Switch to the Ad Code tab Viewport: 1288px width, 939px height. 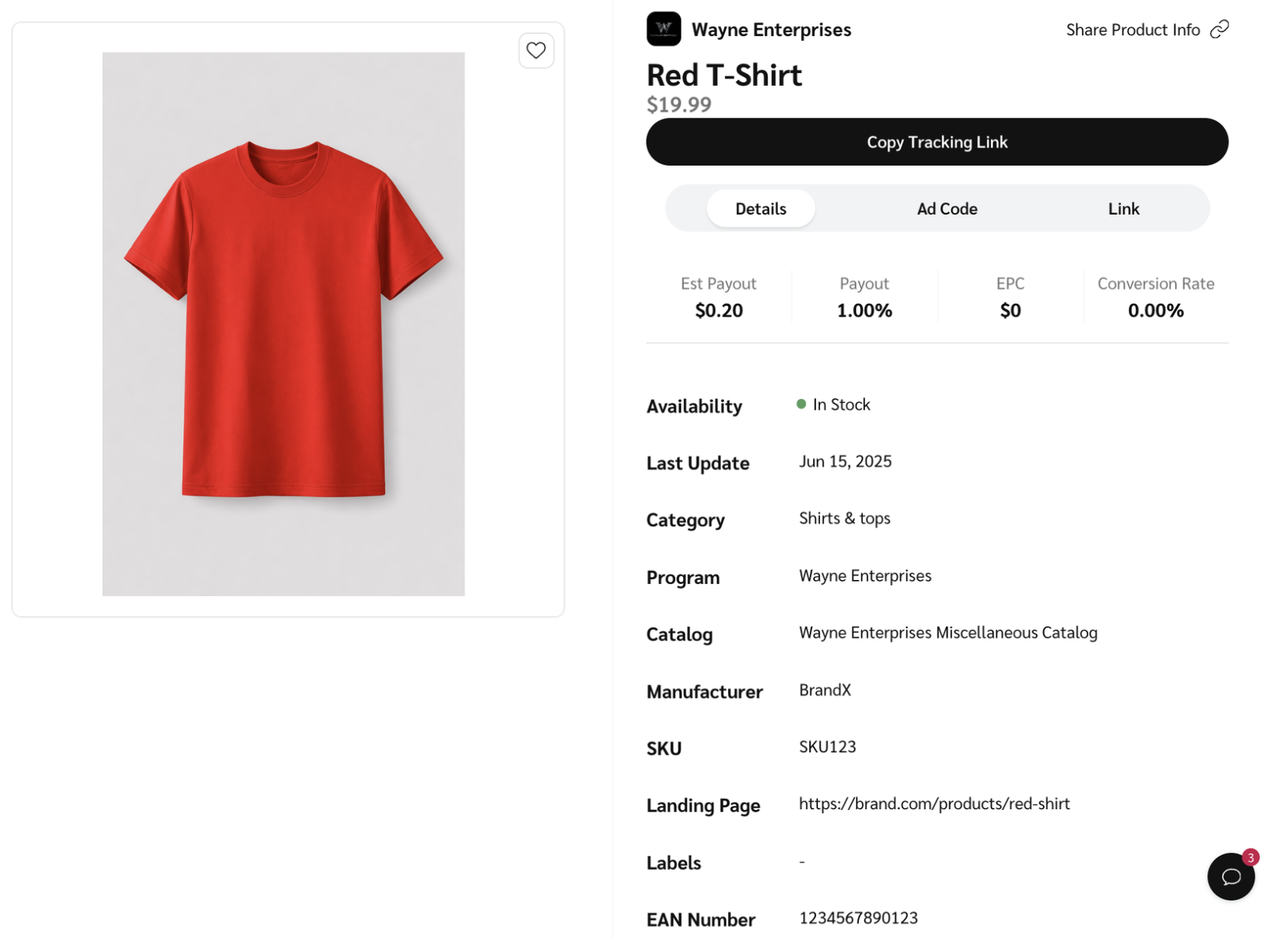coord(947,208)
